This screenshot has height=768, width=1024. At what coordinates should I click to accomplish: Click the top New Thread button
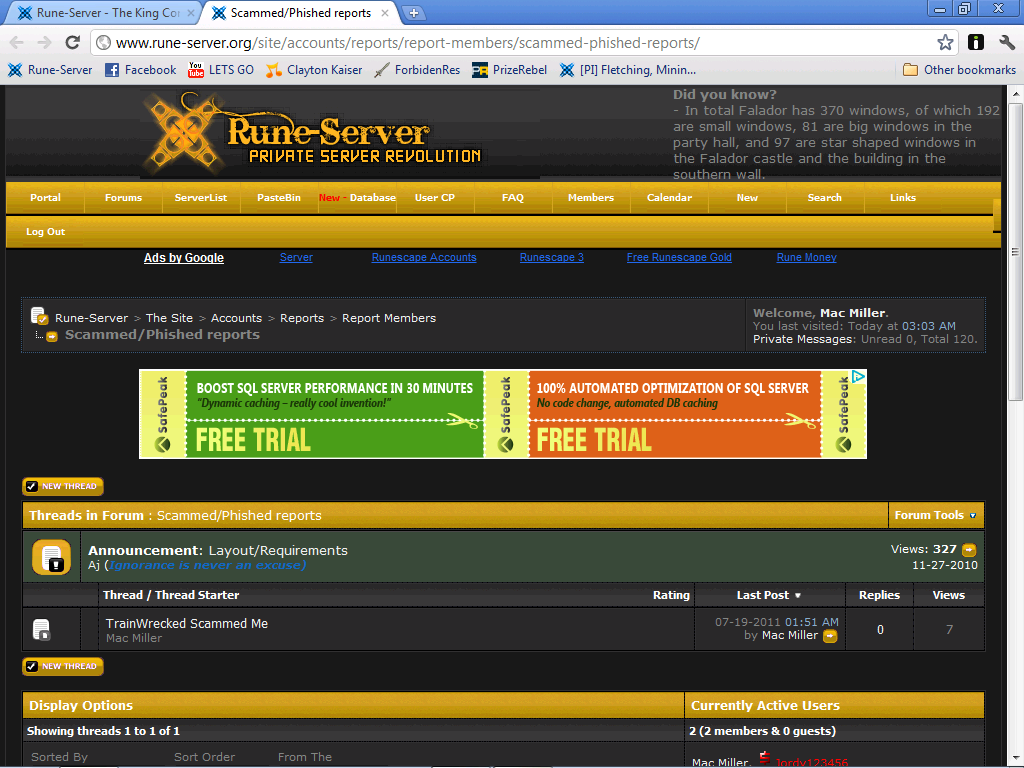(x=63, y=487)
